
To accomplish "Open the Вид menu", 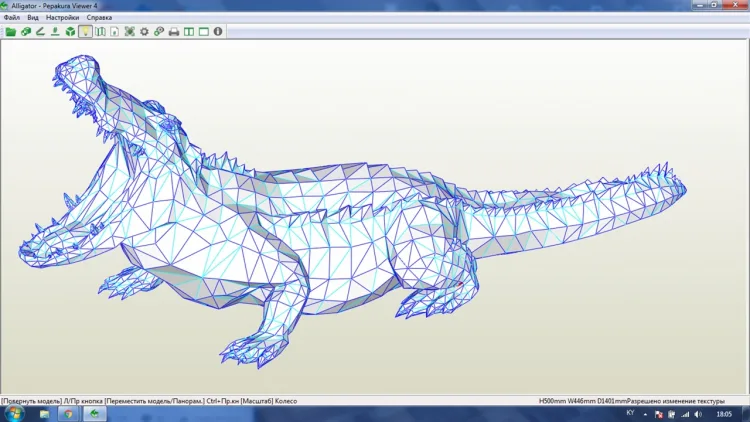I will [33, 18].
